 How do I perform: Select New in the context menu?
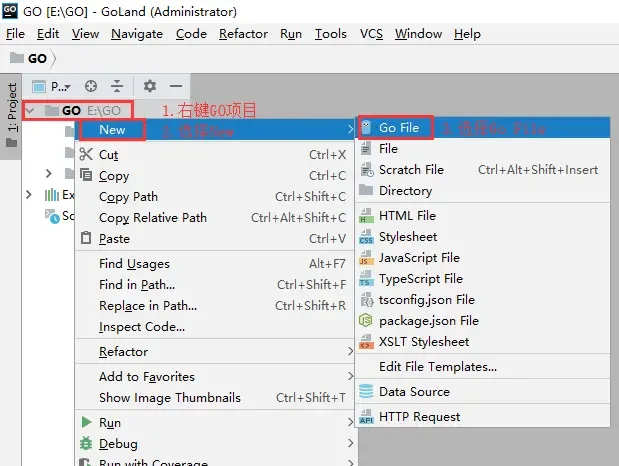(216, 130)
